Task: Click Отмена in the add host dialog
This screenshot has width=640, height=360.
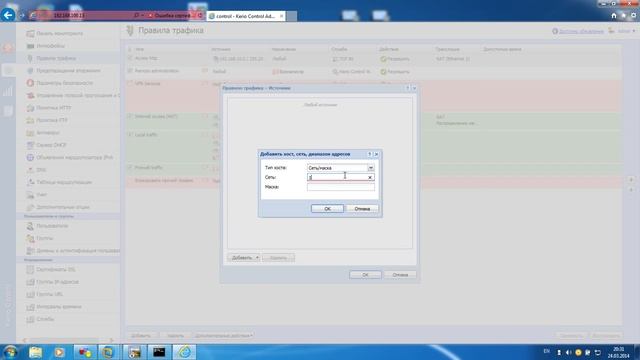Action: click(x=362, y=209)
